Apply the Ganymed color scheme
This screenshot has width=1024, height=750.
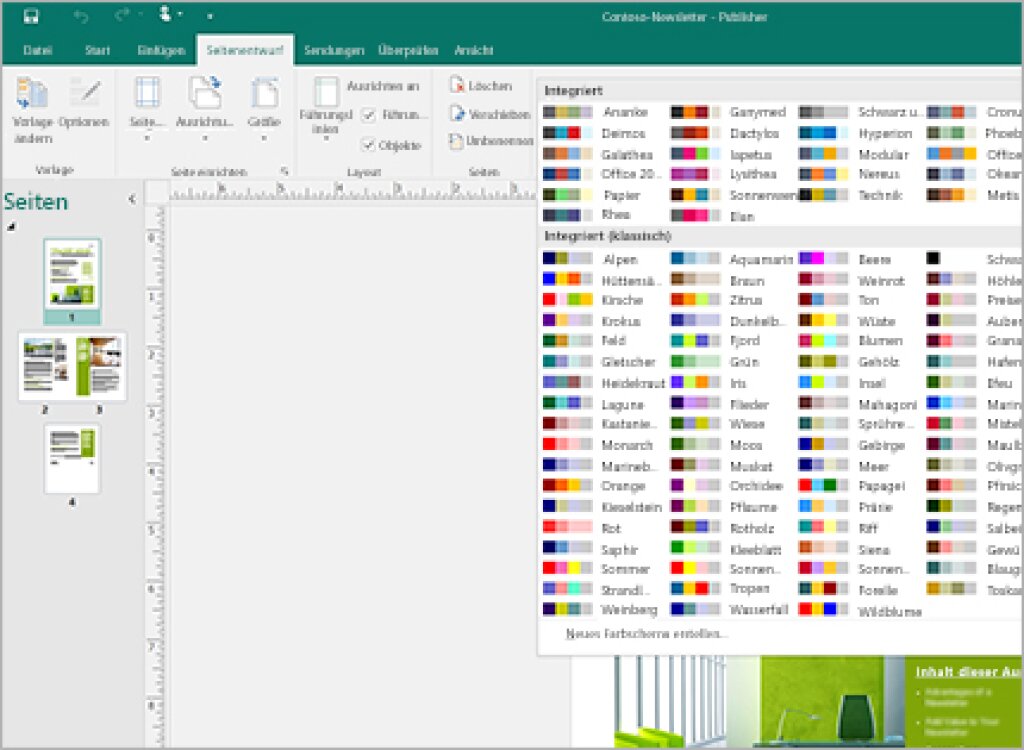[x=728, y=112]
